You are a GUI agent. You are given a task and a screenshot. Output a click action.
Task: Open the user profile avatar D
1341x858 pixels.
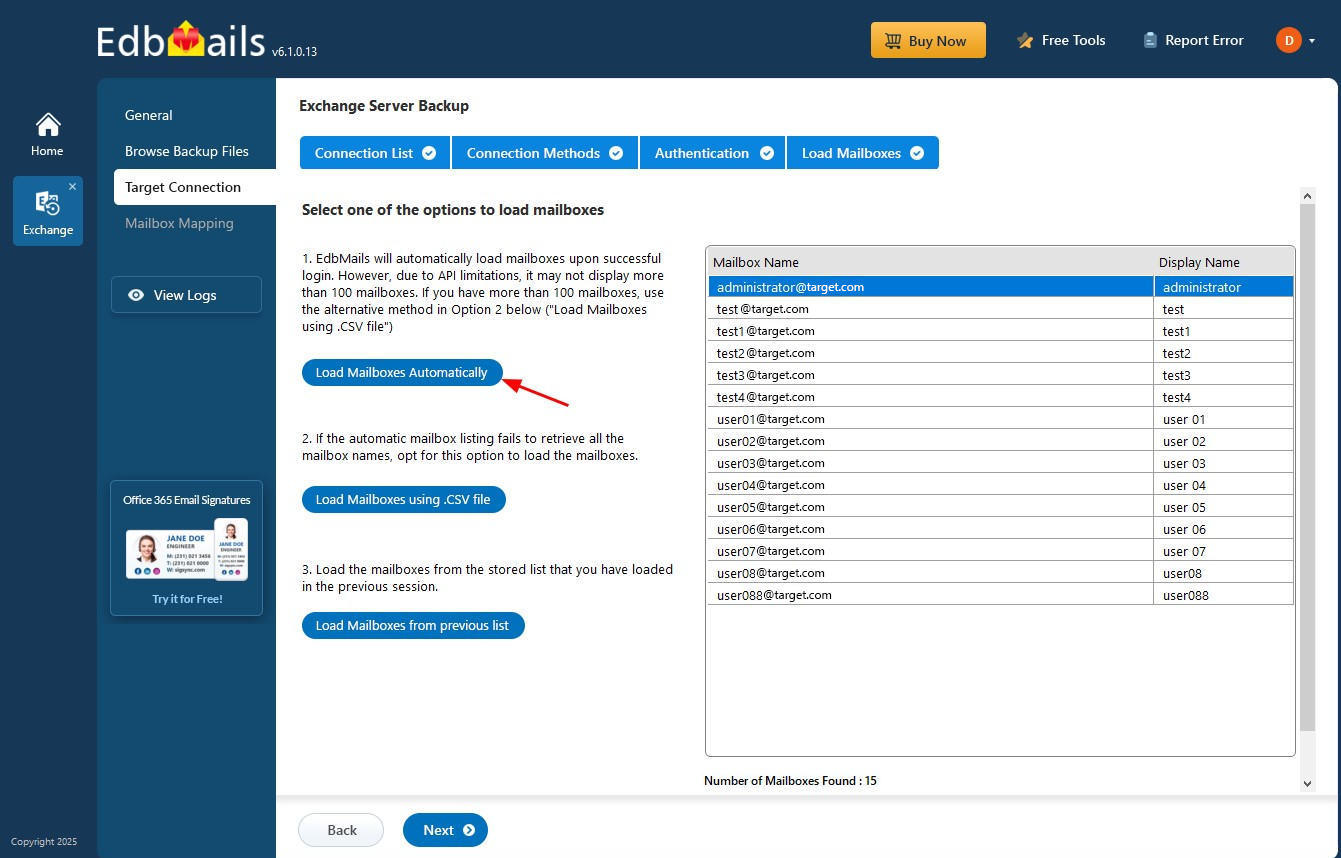[x=1288, y=40]
